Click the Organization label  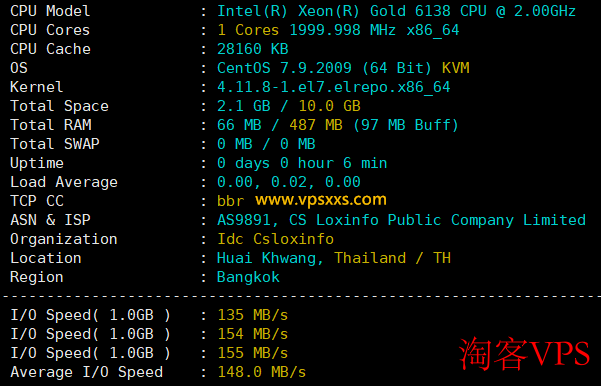tap(64, 239)
